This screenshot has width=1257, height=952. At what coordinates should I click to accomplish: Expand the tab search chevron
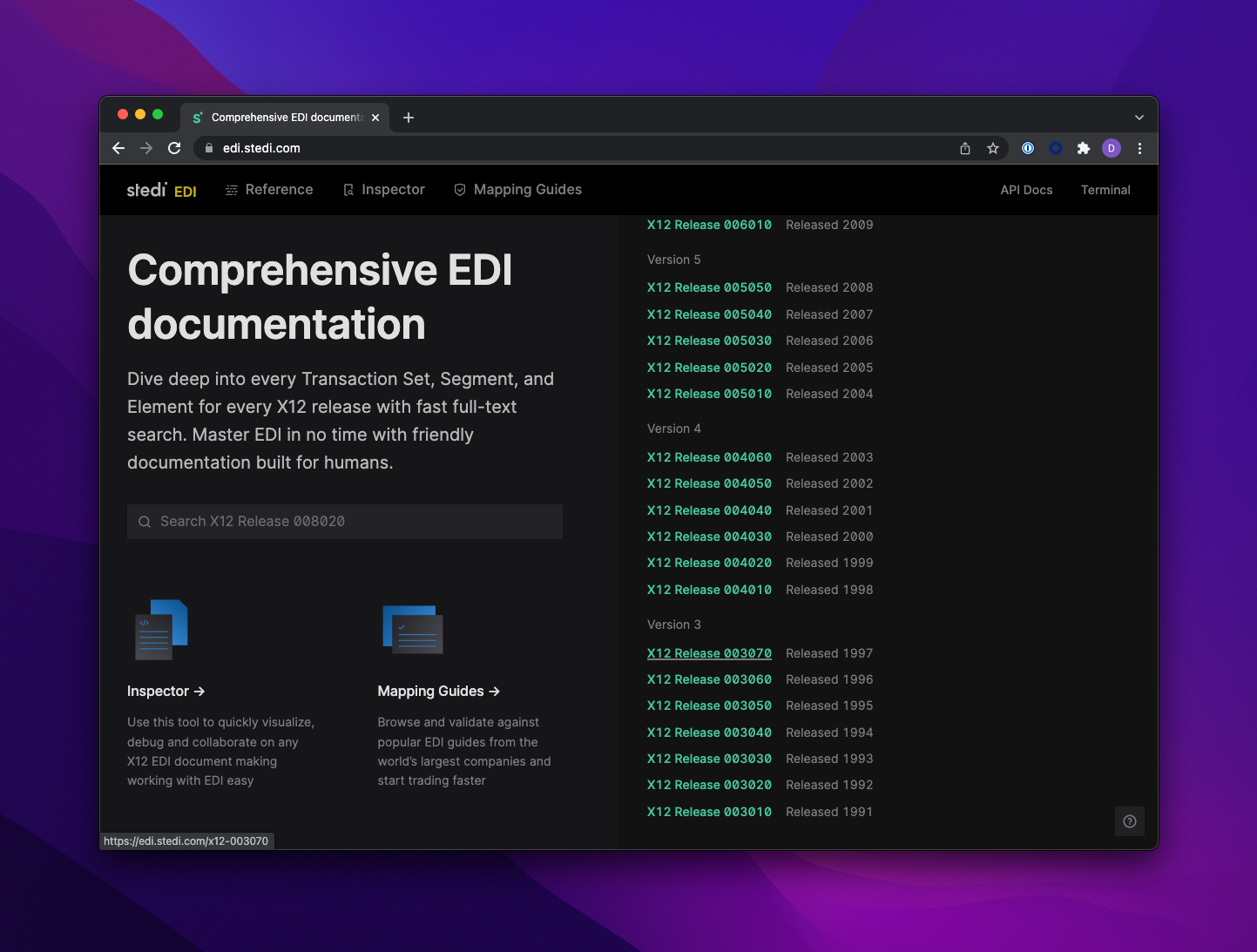(x=1139, y=118)
